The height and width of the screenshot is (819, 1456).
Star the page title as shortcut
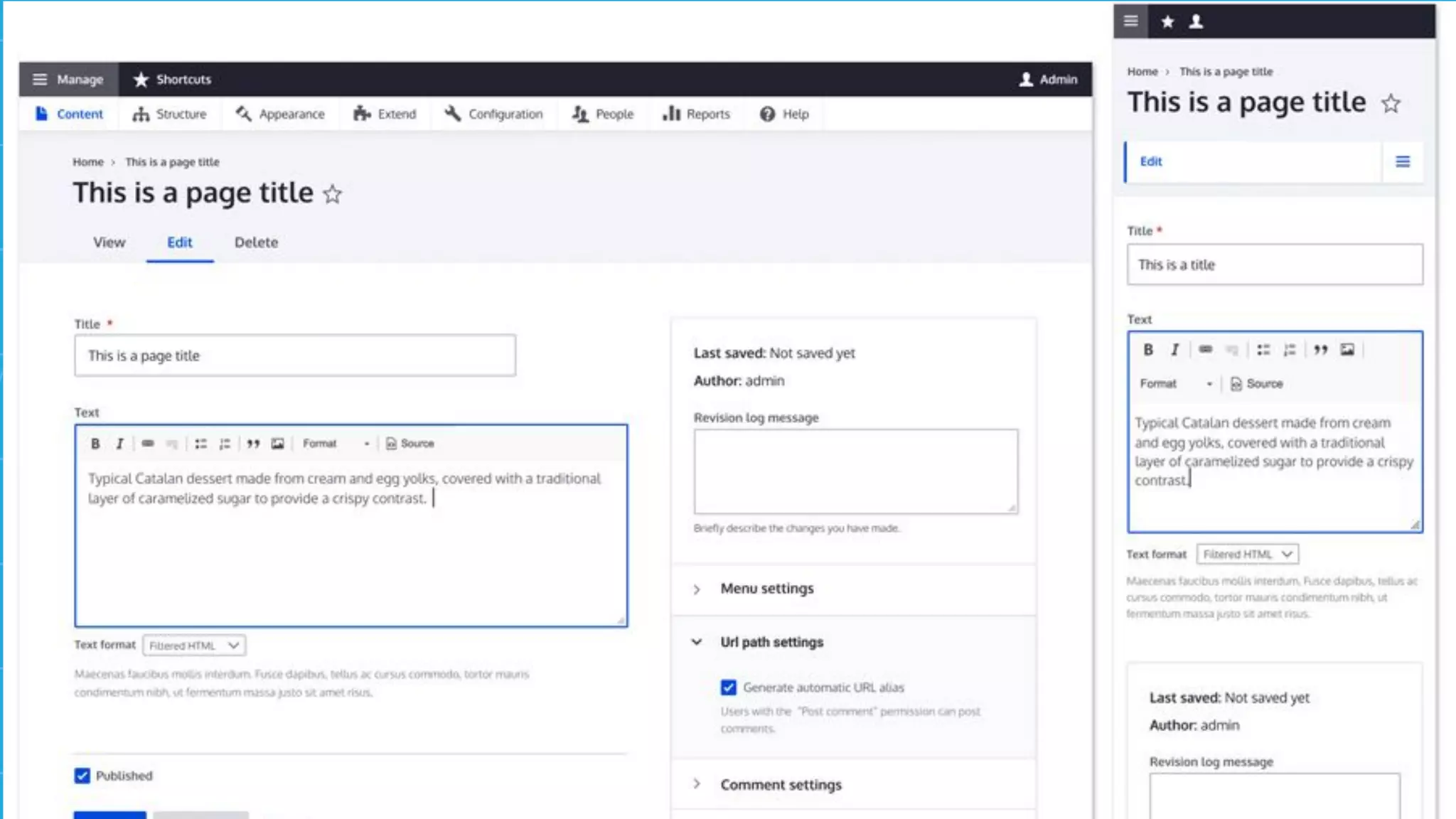pyautogui.click(x=332, y=194)
